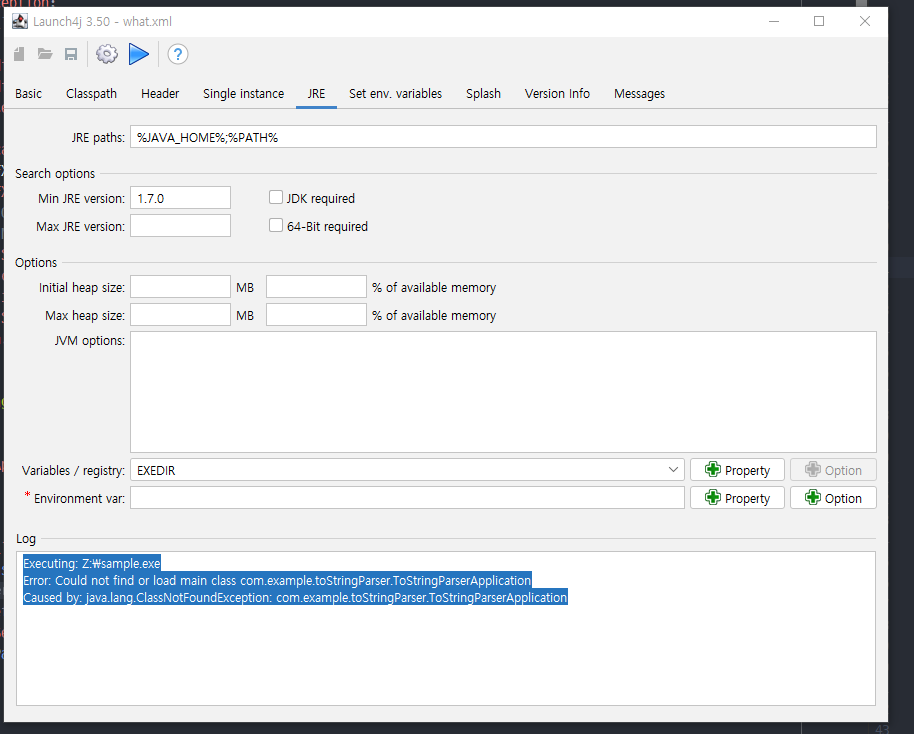Go to the Header tab
Viewport: 914px width, 734px height.
coord(160,94)
